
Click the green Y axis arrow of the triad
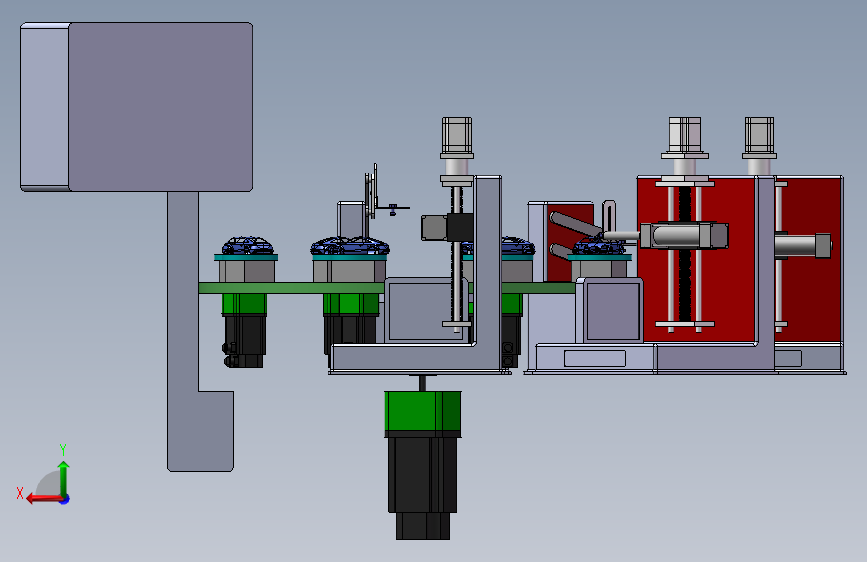pos(64,478)
